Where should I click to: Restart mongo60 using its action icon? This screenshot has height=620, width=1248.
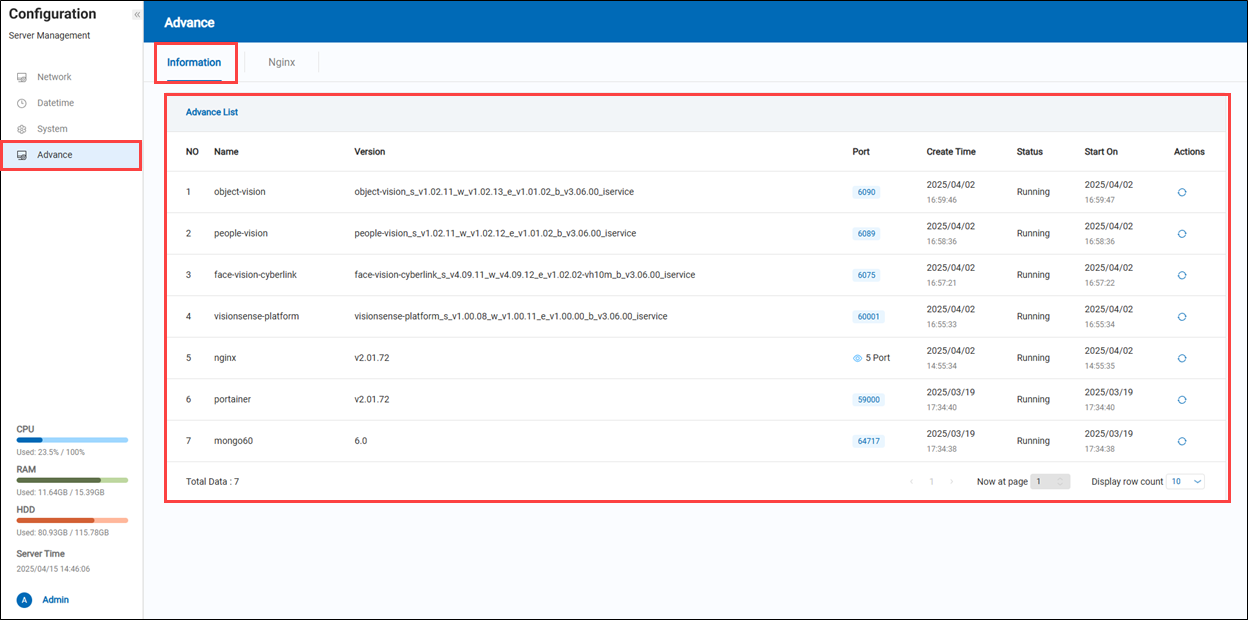(x=1182, y=441)
